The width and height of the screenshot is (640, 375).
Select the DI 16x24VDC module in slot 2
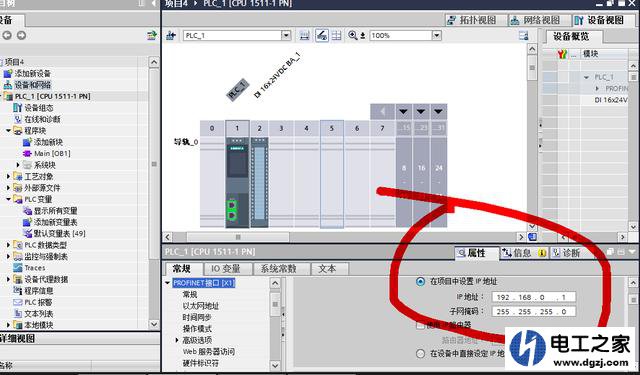point(259,182)
